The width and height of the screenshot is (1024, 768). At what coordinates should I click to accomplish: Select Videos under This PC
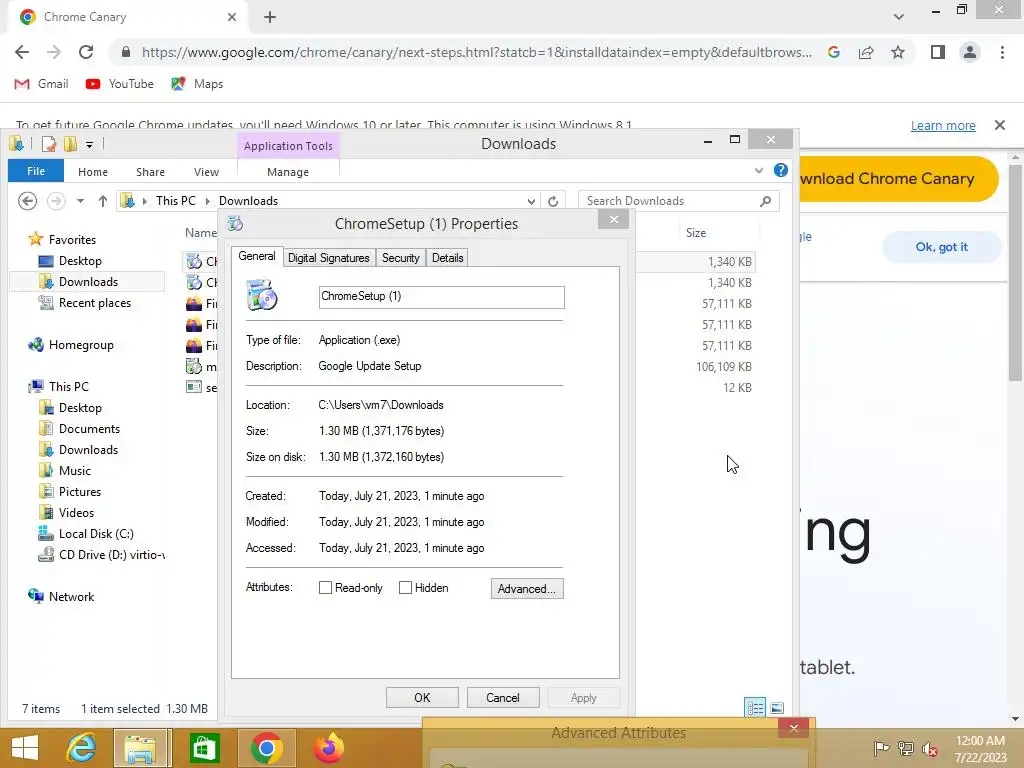[x=76, y=513]
